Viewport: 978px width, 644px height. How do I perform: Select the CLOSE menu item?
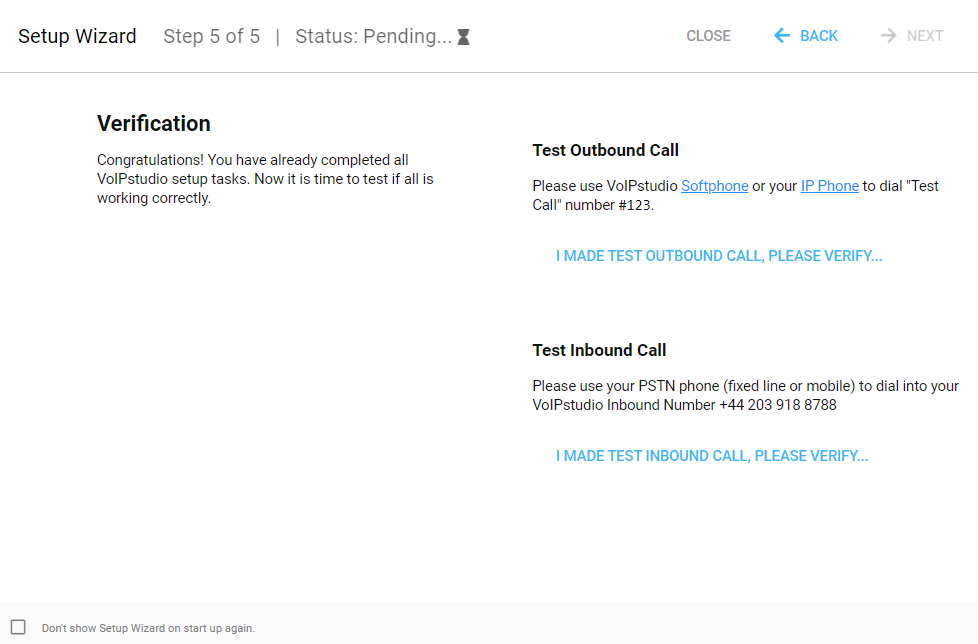[x=708, y=35]
